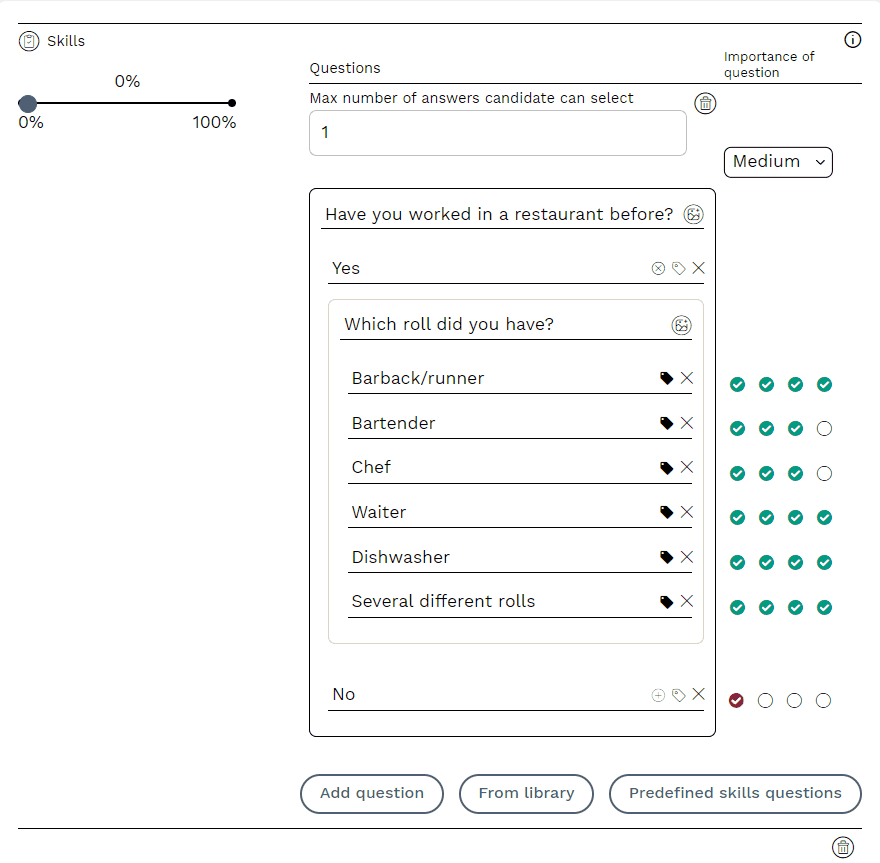Select the second radio circle in the No row

pos(766,701)
